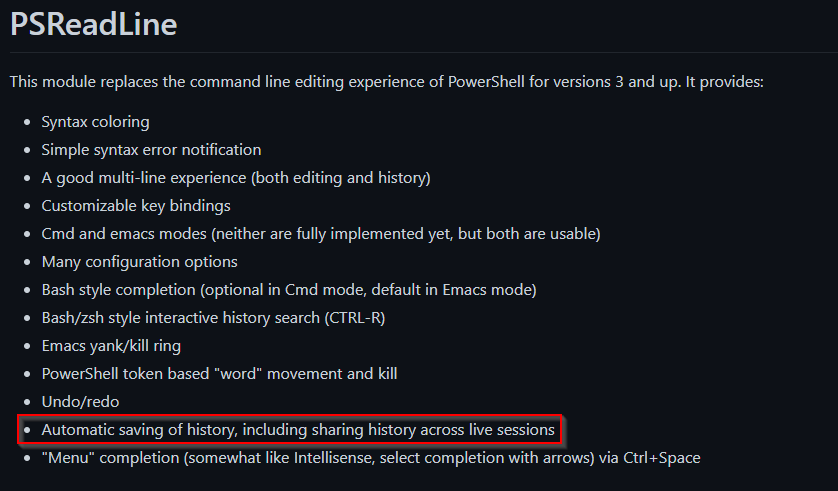Viewport: 838px width, 491px height.
Task: Click the red-boxed "Automatic saving of history" line
Action: pyautogui.click(x=297, y=430)
